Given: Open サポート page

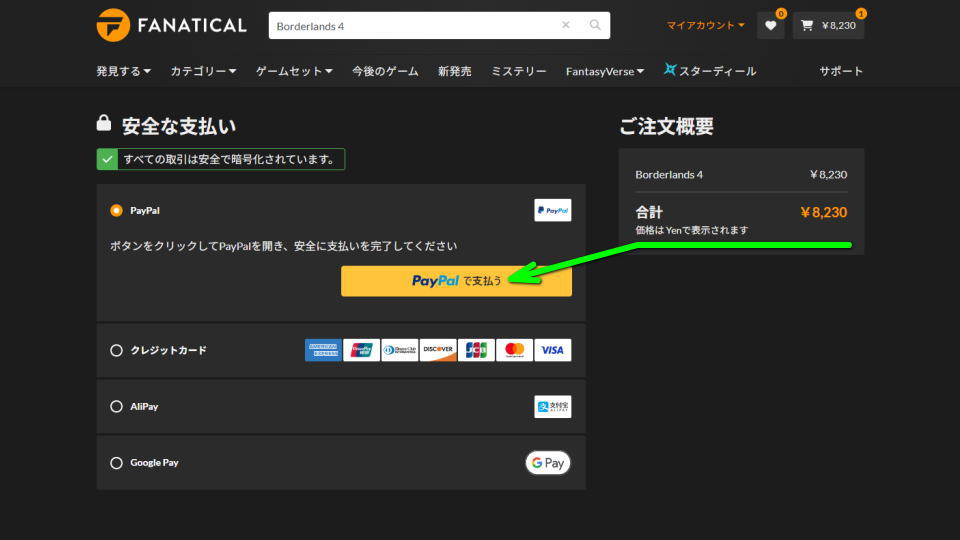Looking at the screenshot, I should tap(841, 71).
